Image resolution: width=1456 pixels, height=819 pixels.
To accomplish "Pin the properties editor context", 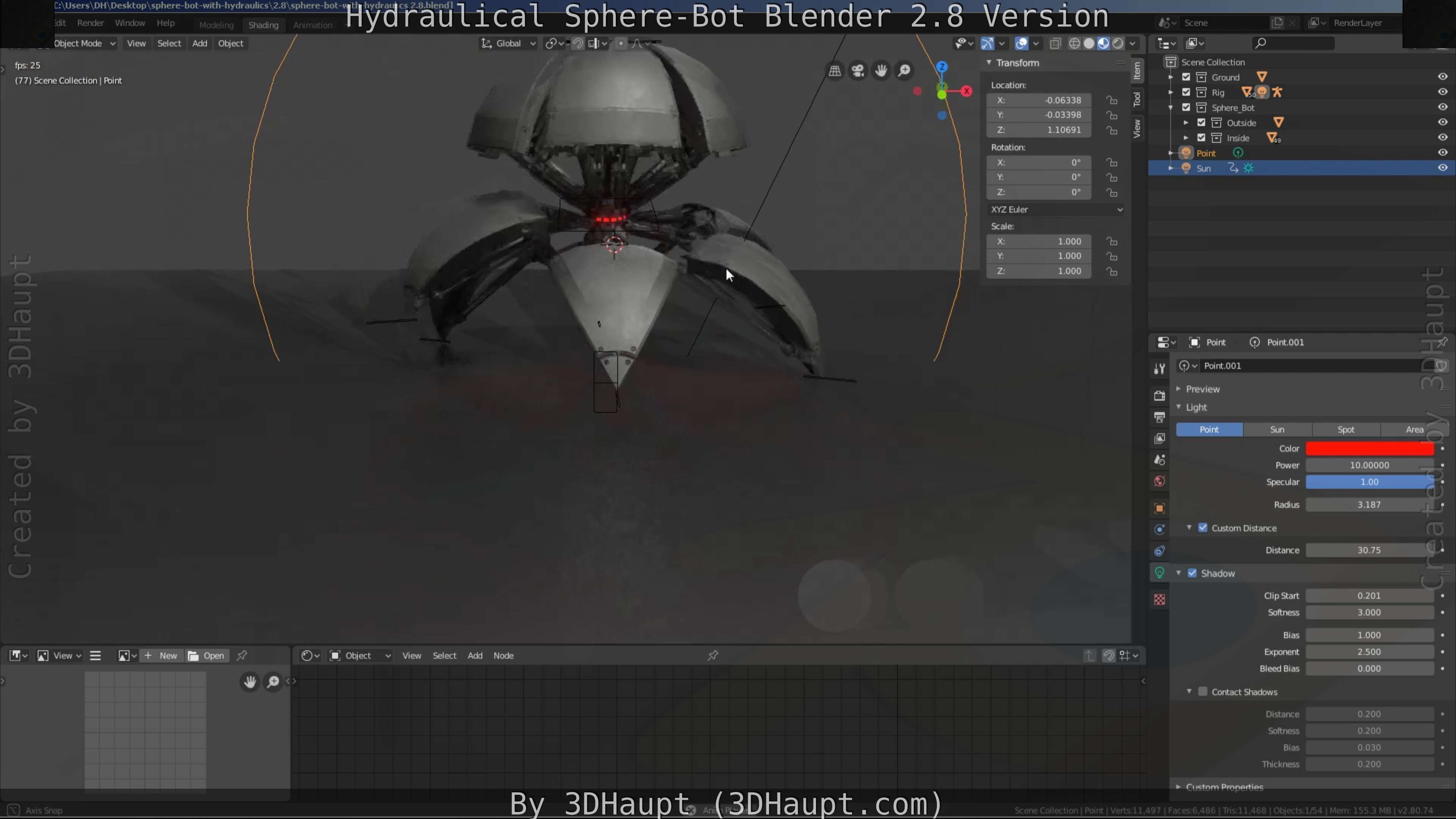I will pos(1442,342).
